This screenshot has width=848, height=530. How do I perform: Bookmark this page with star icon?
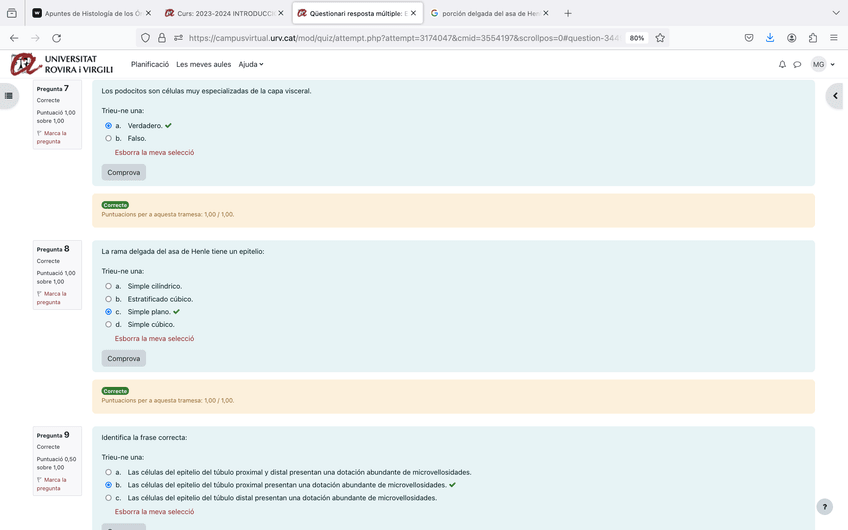(x=660, y=38)
